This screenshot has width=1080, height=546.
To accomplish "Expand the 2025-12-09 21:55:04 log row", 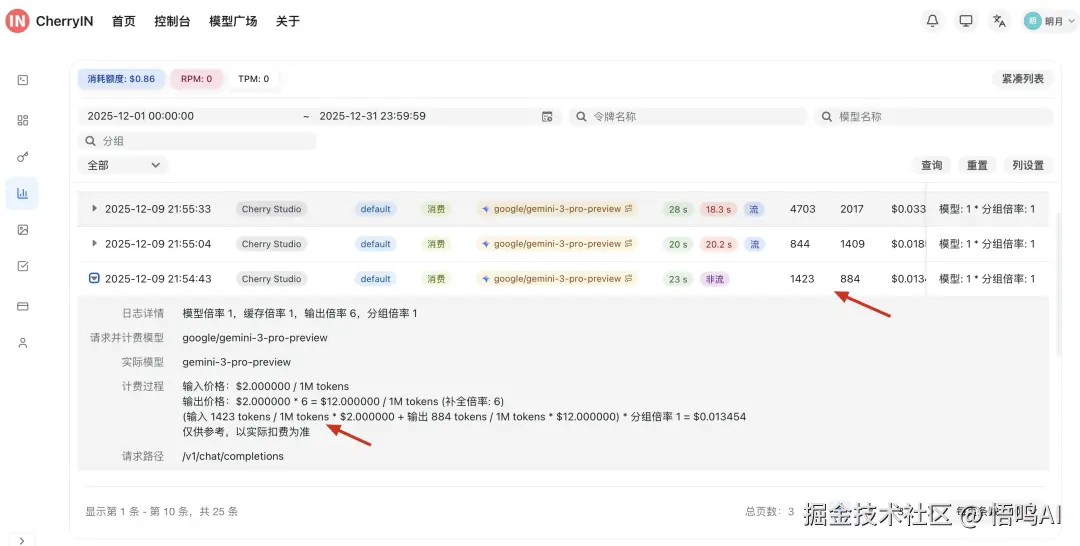I will [x=94, y=244].
